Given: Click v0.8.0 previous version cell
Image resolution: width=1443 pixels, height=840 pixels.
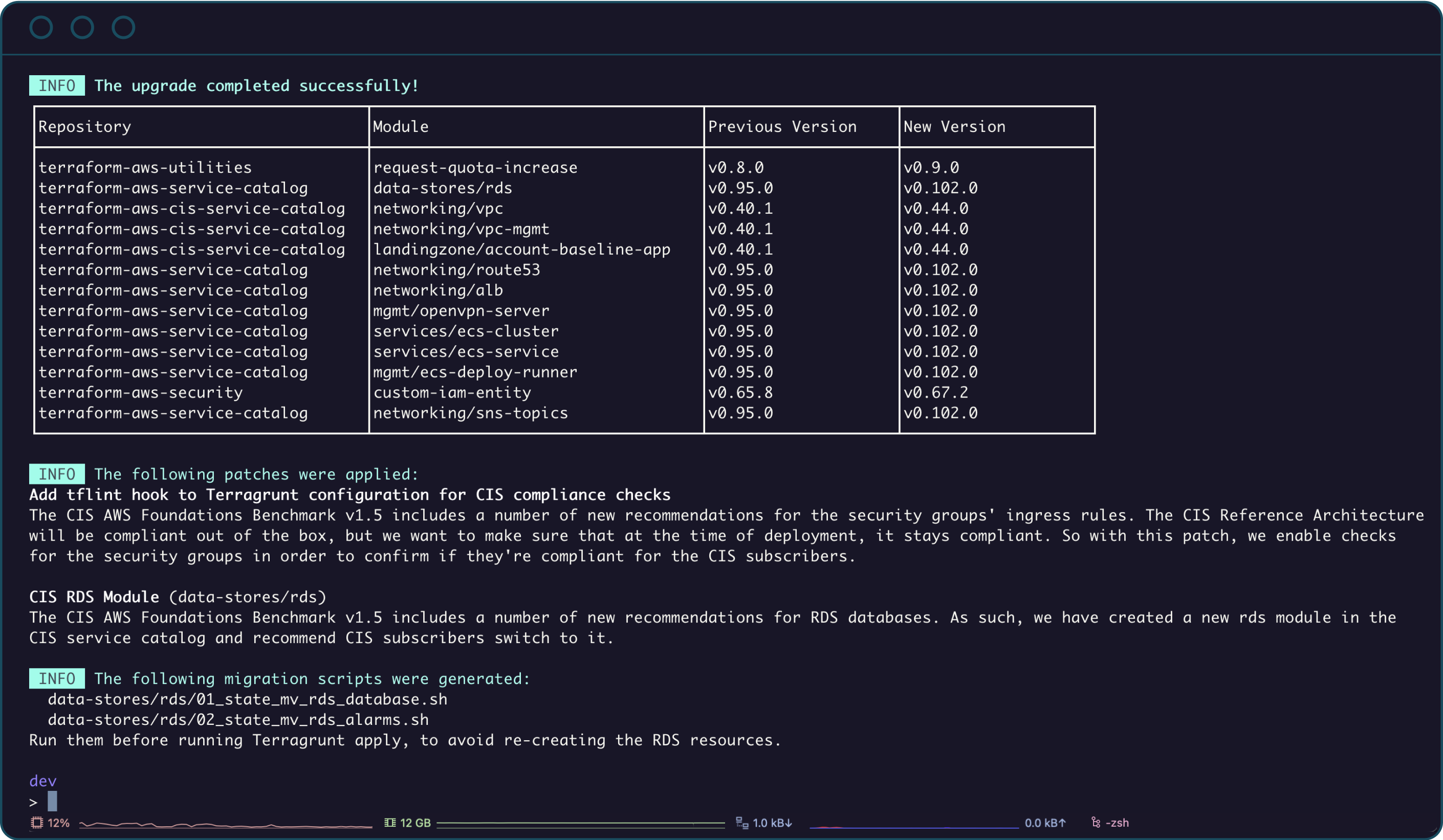Looking at the screenshot, I should coord(736,167).
